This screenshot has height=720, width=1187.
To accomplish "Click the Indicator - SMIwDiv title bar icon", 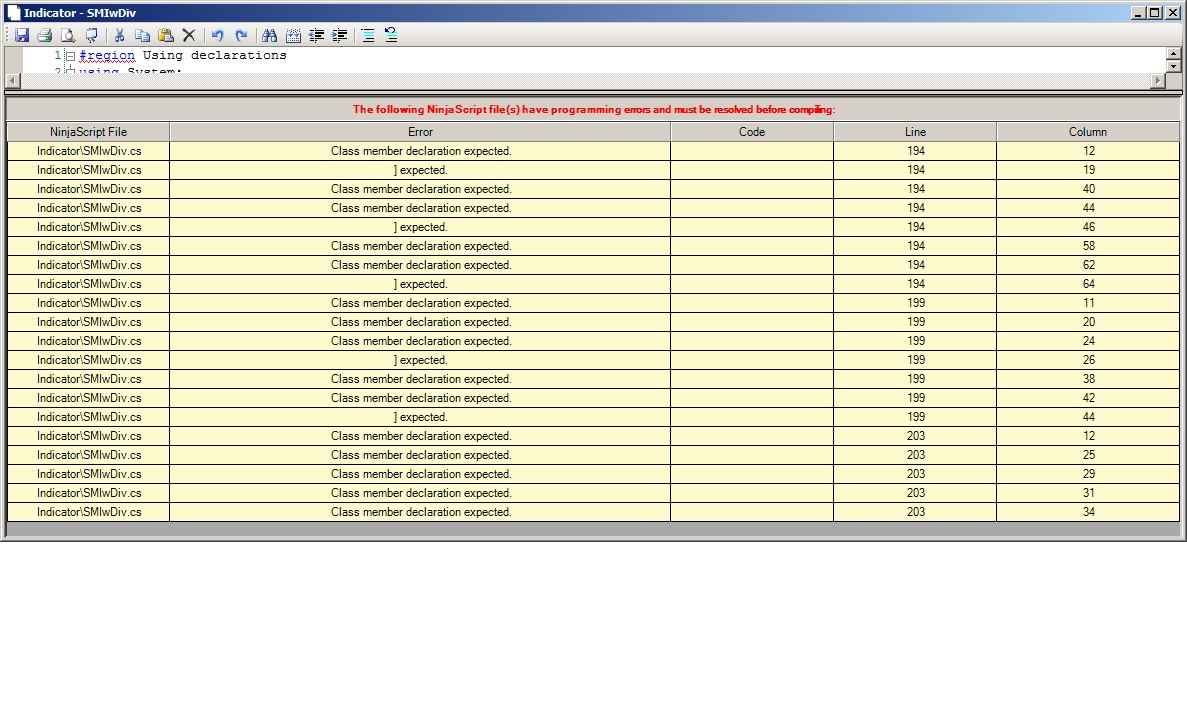I will coord(13,13).
